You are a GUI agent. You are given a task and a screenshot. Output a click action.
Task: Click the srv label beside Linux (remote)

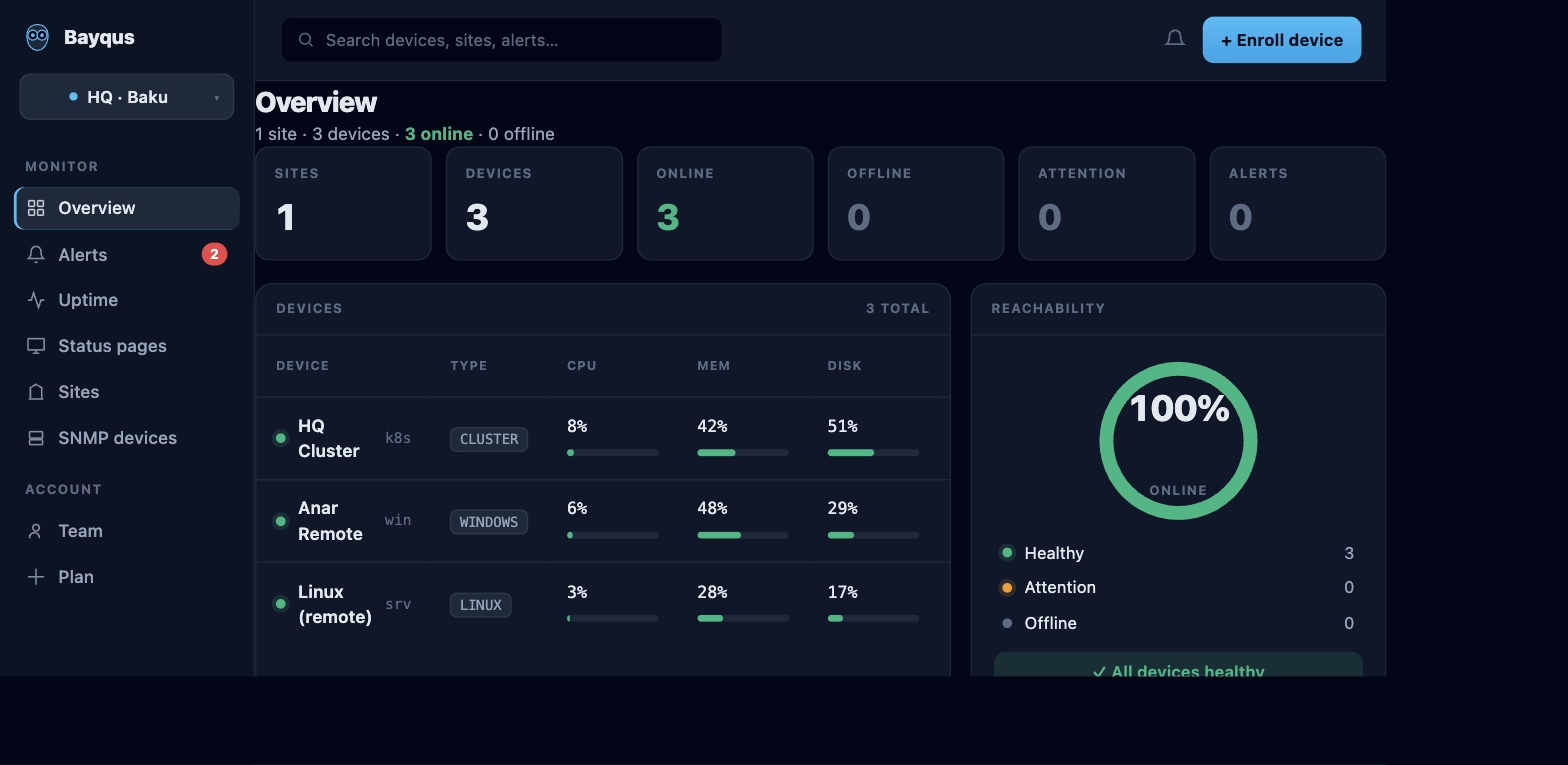pyautogui.click(x=398, y=604)
